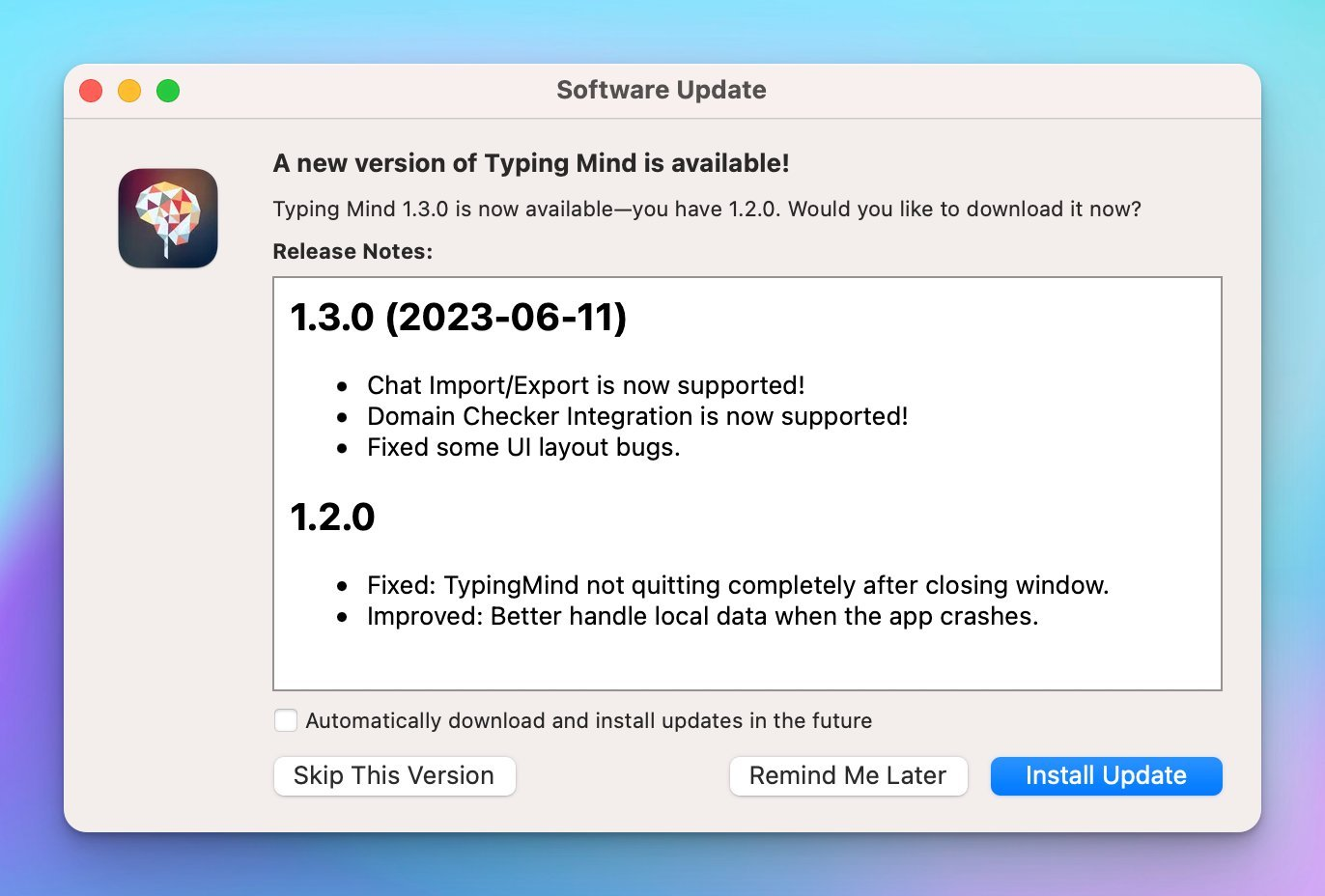Select the 'Fixed some UI layout bugs' line
Viewport: 1325px width, 896px height.
click(x=523, y=447)
